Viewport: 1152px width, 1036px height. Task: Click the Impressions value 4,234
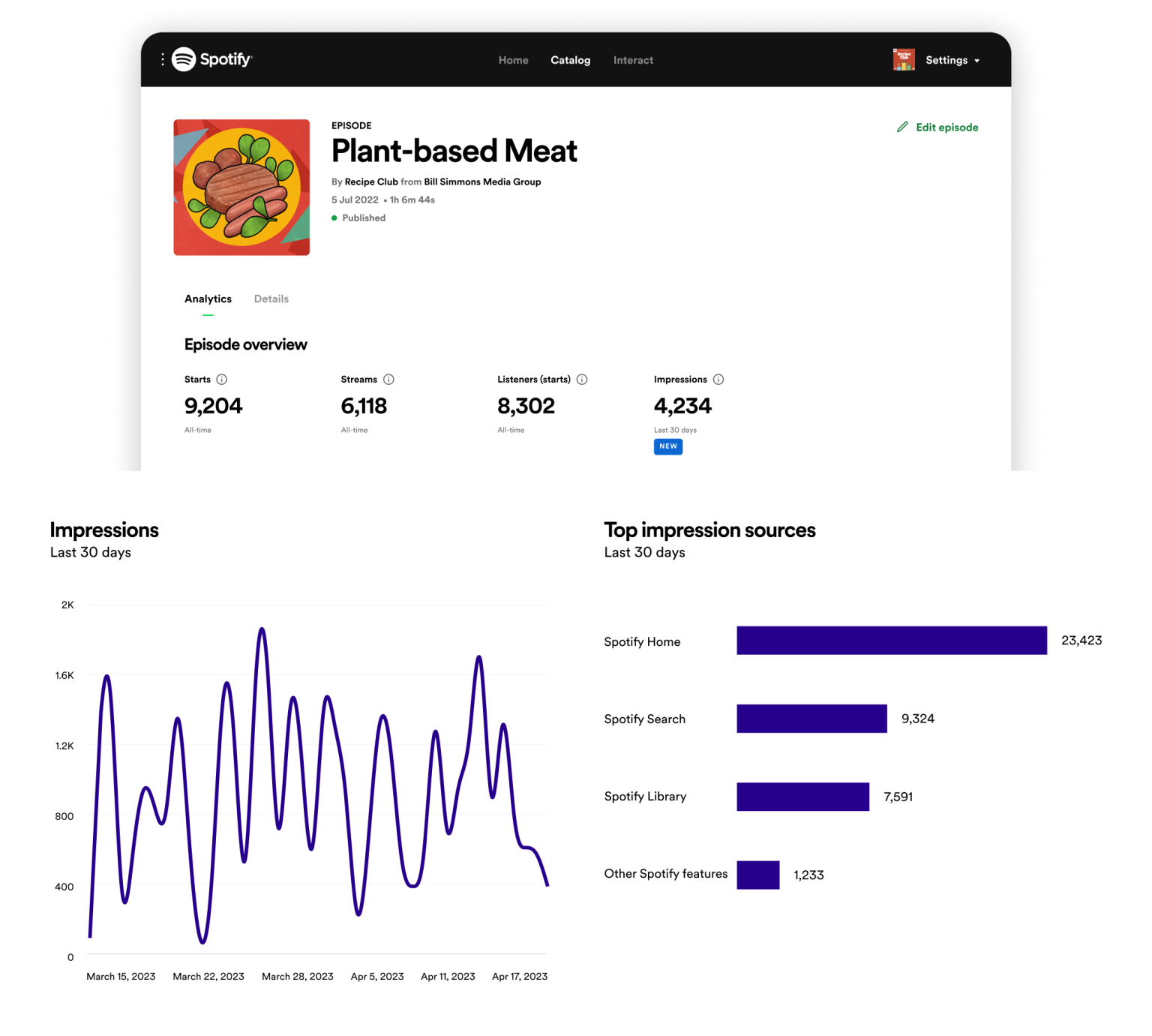point(683,406)
